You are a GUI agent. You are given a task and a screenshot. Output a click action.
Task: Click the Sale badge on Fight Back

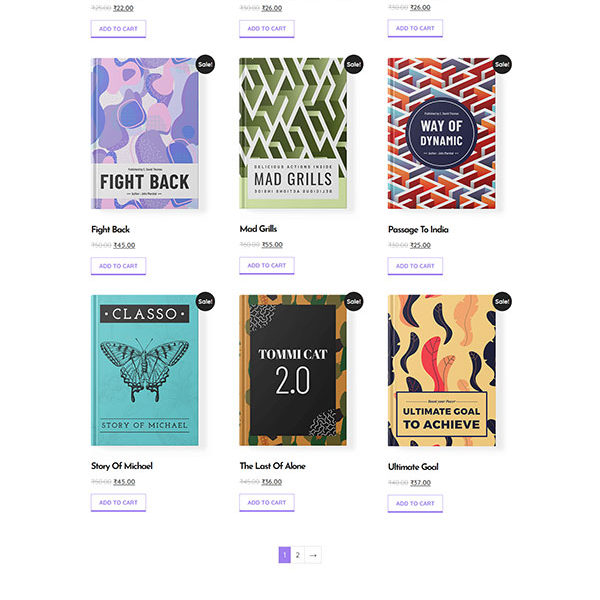(x=205, y=64)
